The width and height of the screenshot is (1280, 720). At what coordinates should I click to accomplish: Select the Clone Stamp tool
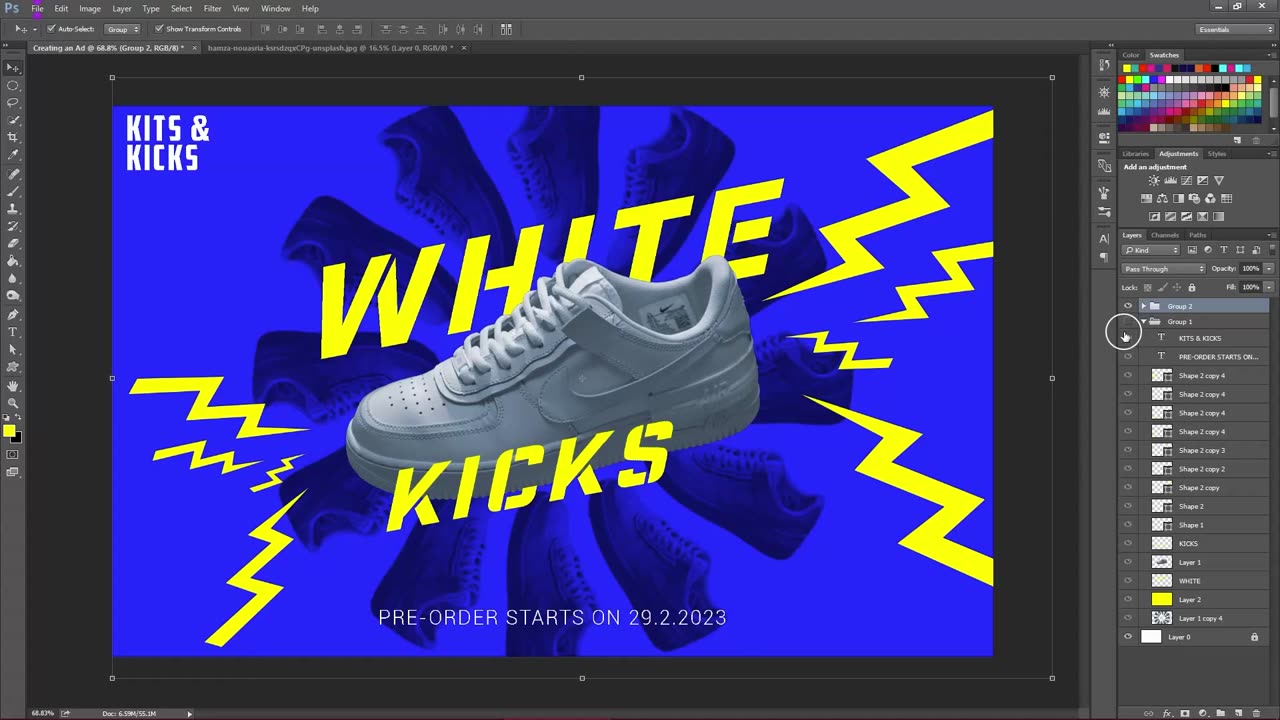(x=13, y=208)
